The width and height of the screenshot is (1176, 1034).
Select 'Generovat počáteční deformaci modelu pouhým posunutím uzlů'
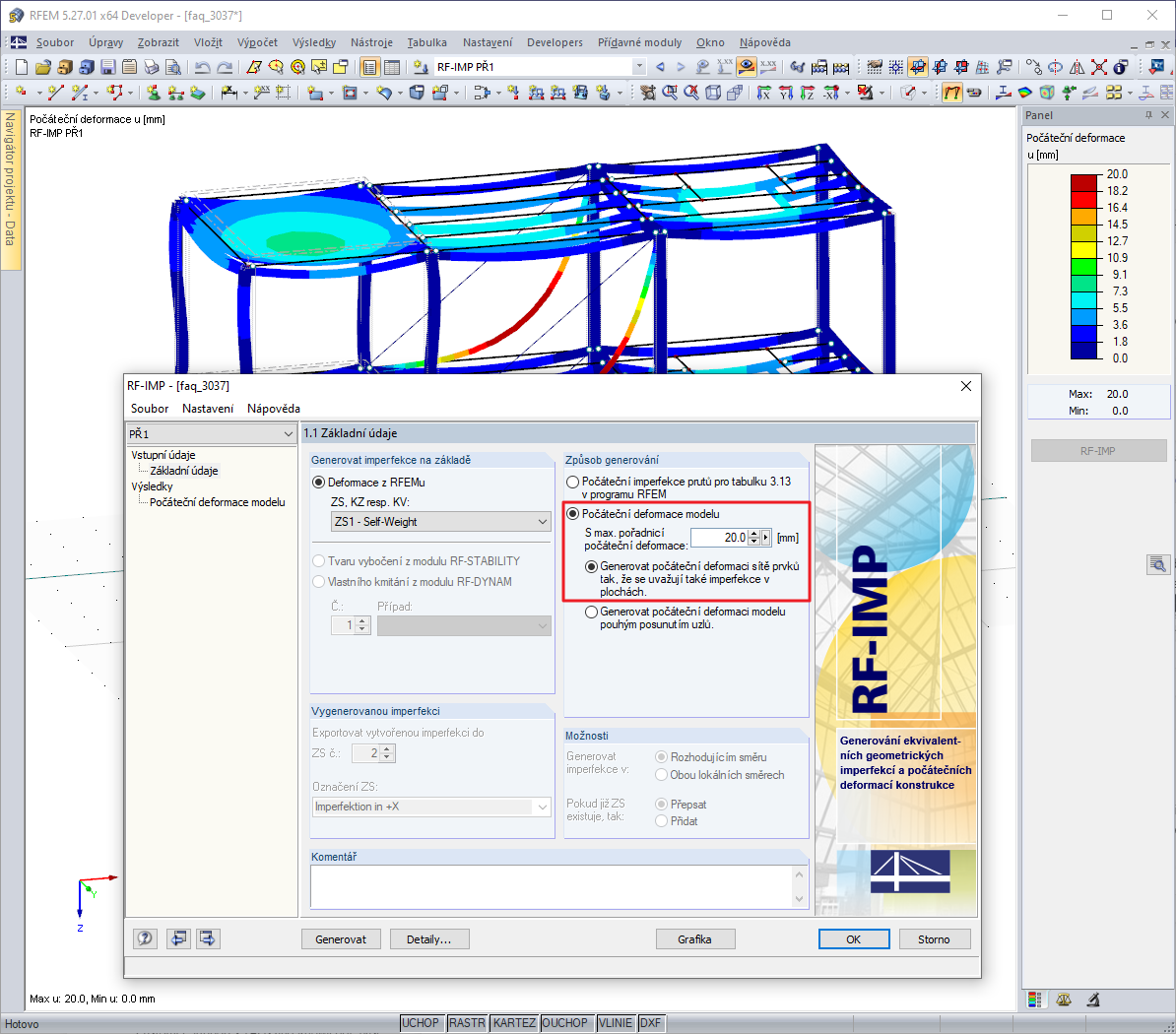pyautogui.click(x=592, y=612)
